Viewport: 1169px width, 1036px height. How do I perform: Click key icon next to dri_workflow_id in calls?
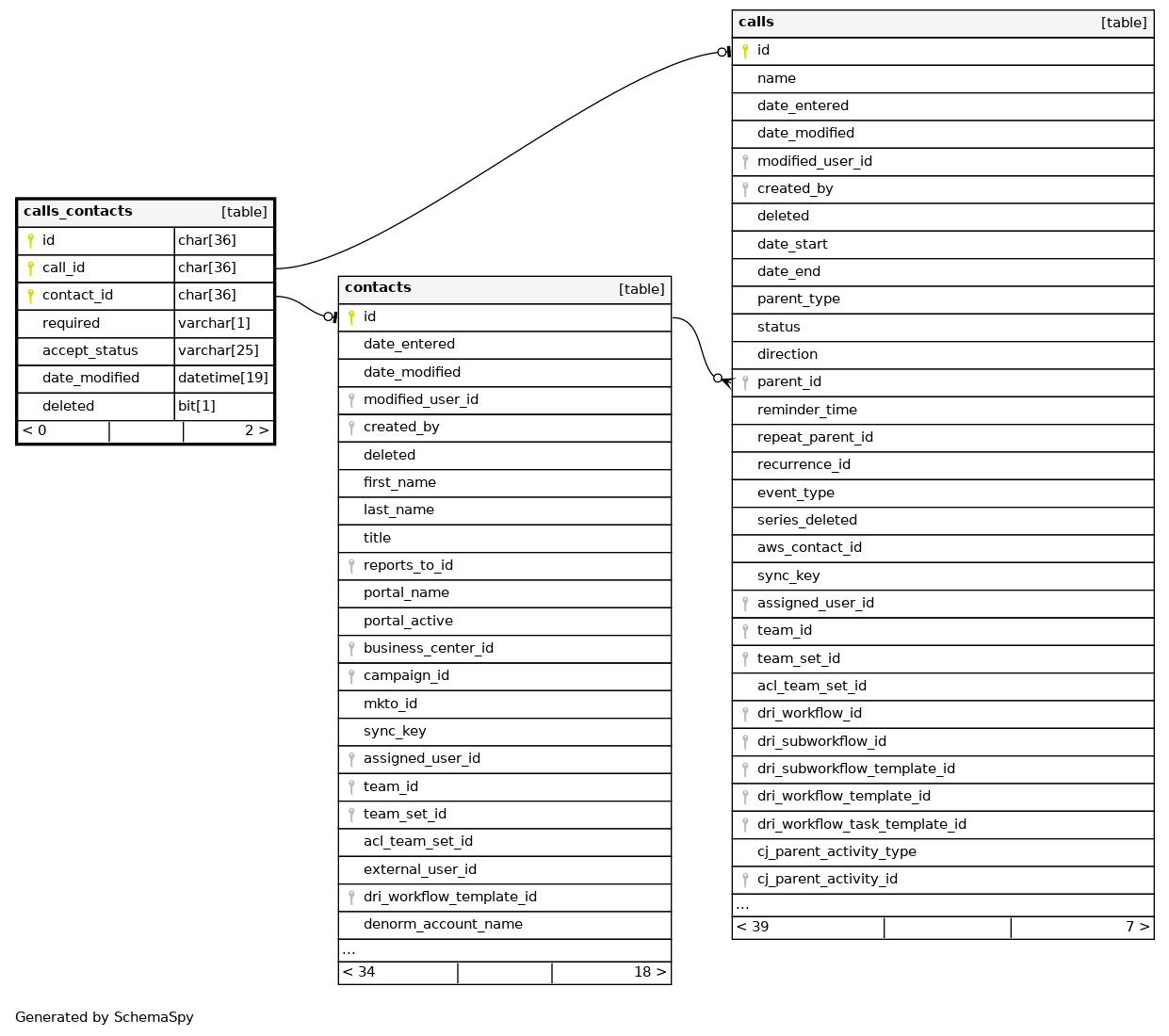tap(745, 714)
